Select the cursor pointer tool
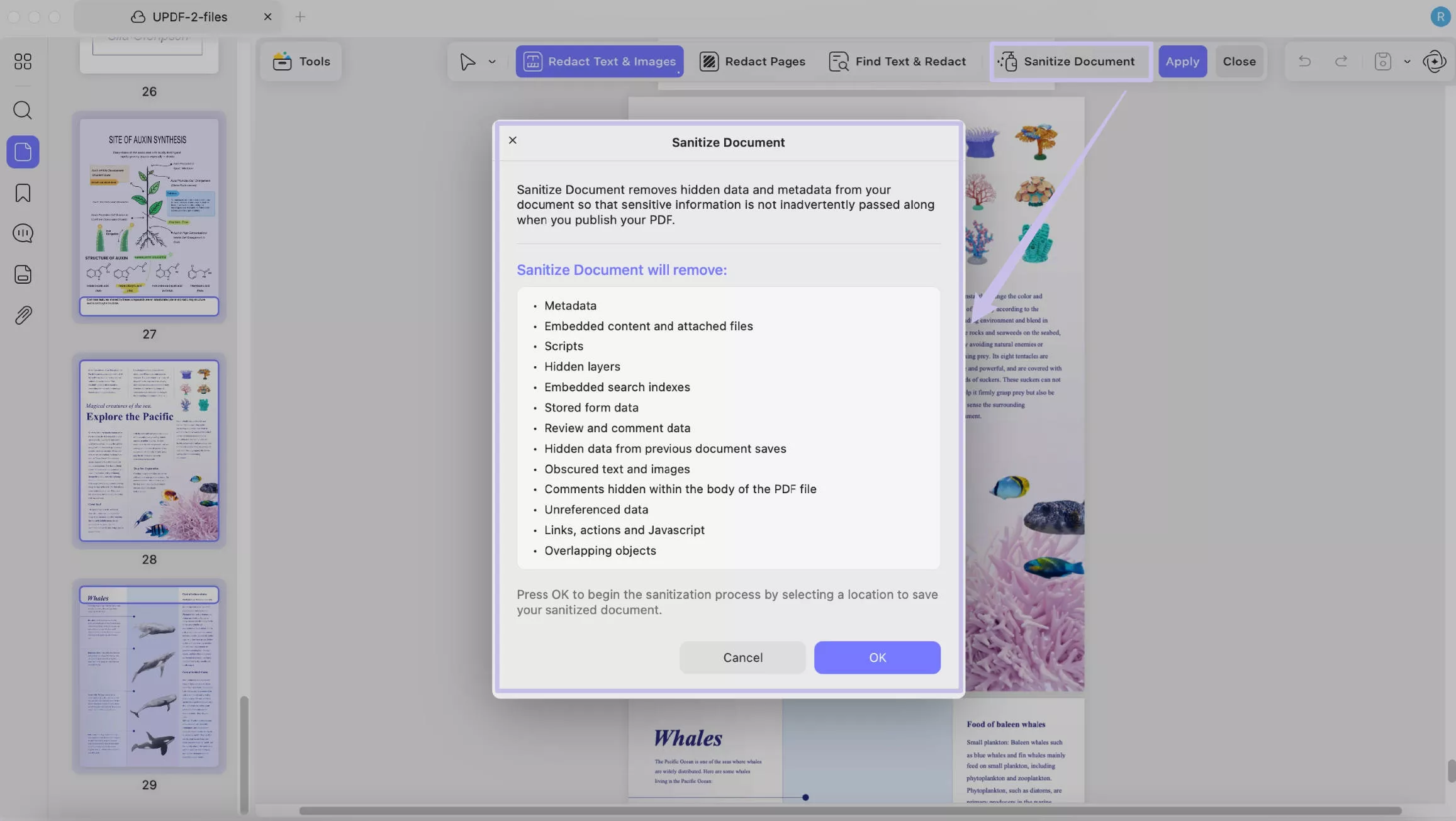Image resolution: width=1456 pixels, height=821 pixels. pyautogui.click(x=468, y=61)
